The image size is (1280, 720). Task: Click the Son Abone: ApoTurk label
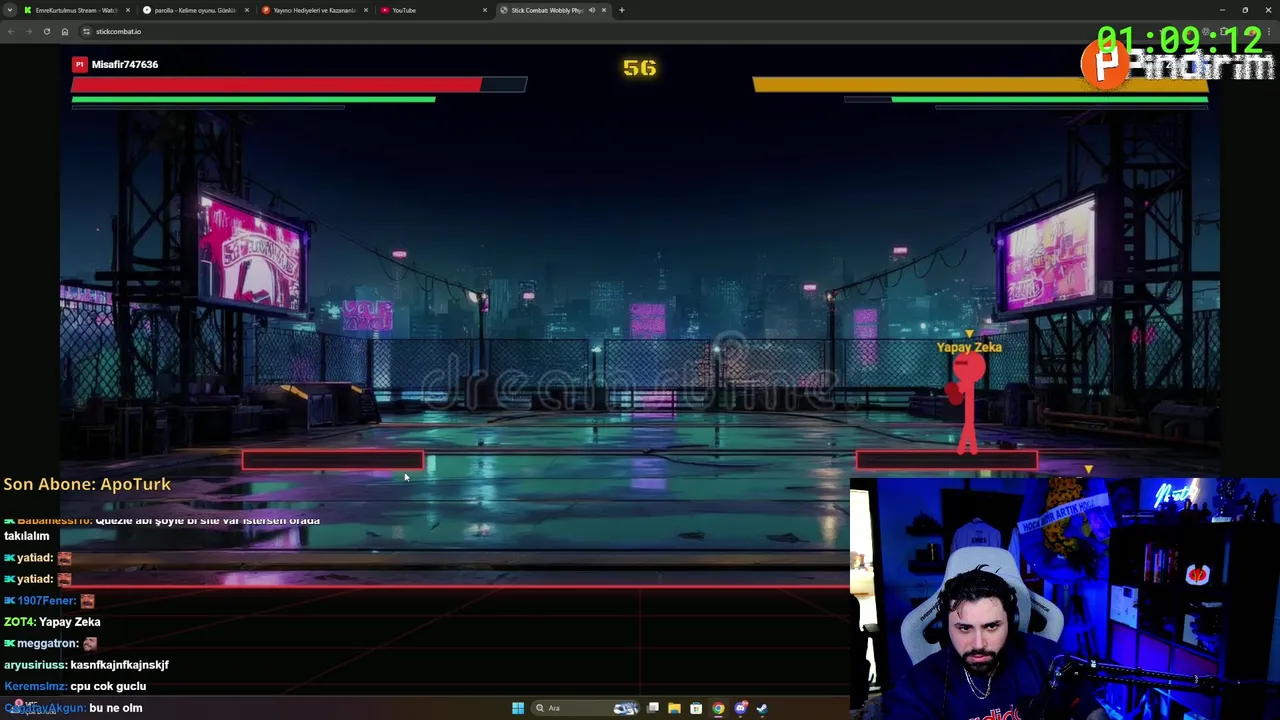point(87,484)
